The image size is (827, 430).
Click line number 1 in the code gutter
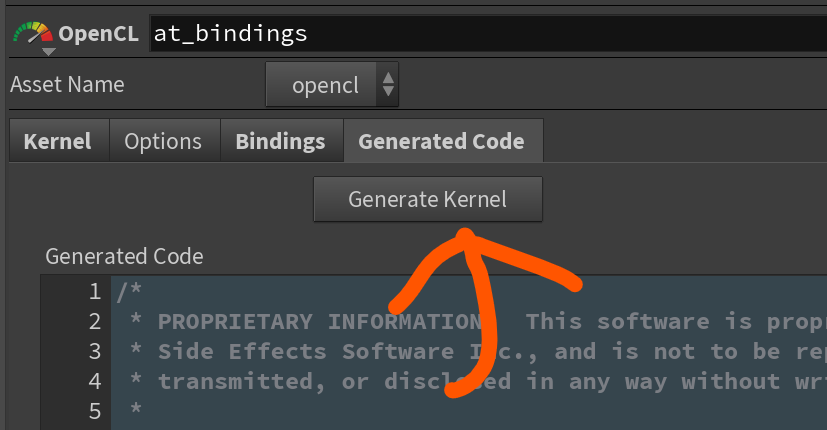94,292
